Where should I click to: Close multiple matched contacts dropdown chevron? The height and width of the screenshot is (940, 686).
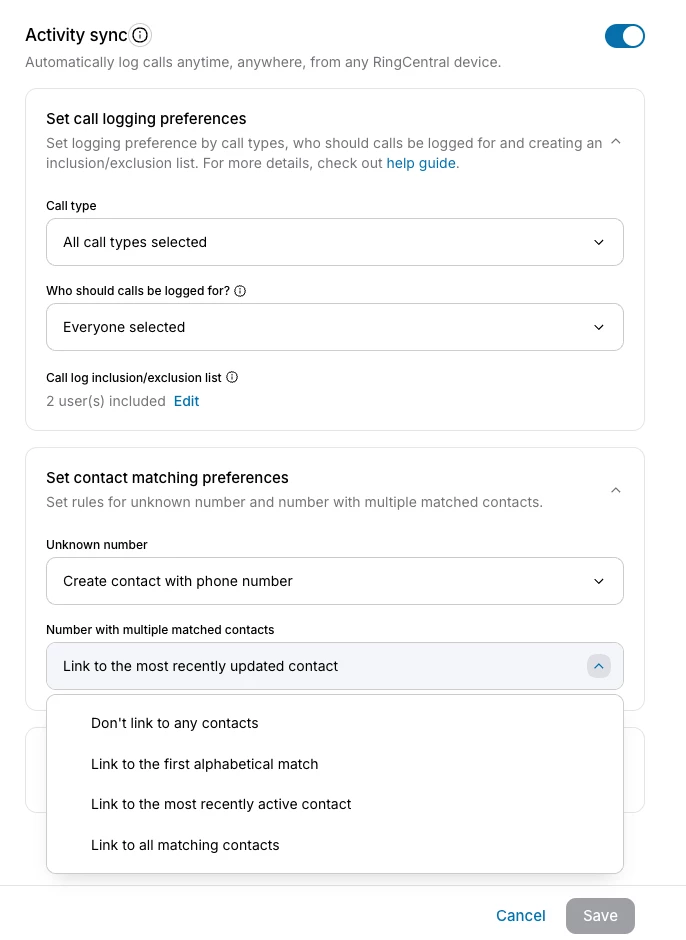click(598, 666)
